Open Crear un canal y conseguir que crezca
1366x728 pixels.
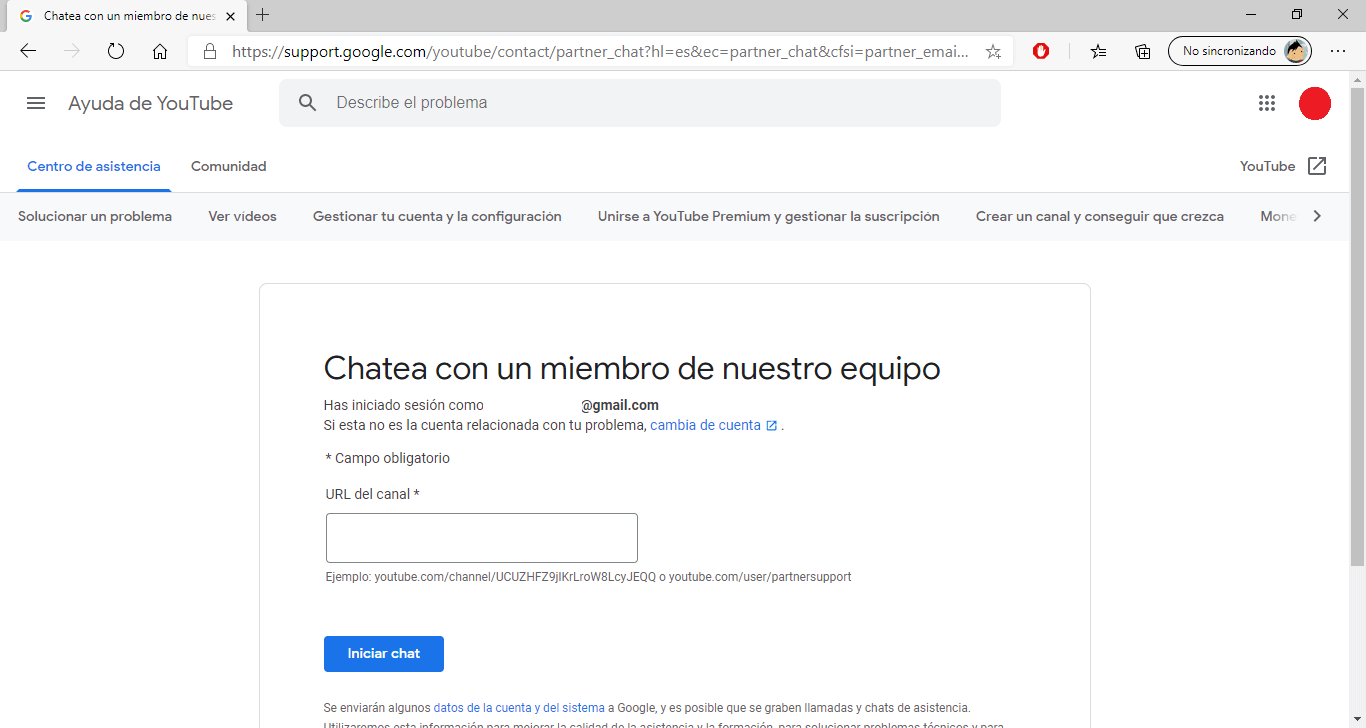[x=1100, y=216]
